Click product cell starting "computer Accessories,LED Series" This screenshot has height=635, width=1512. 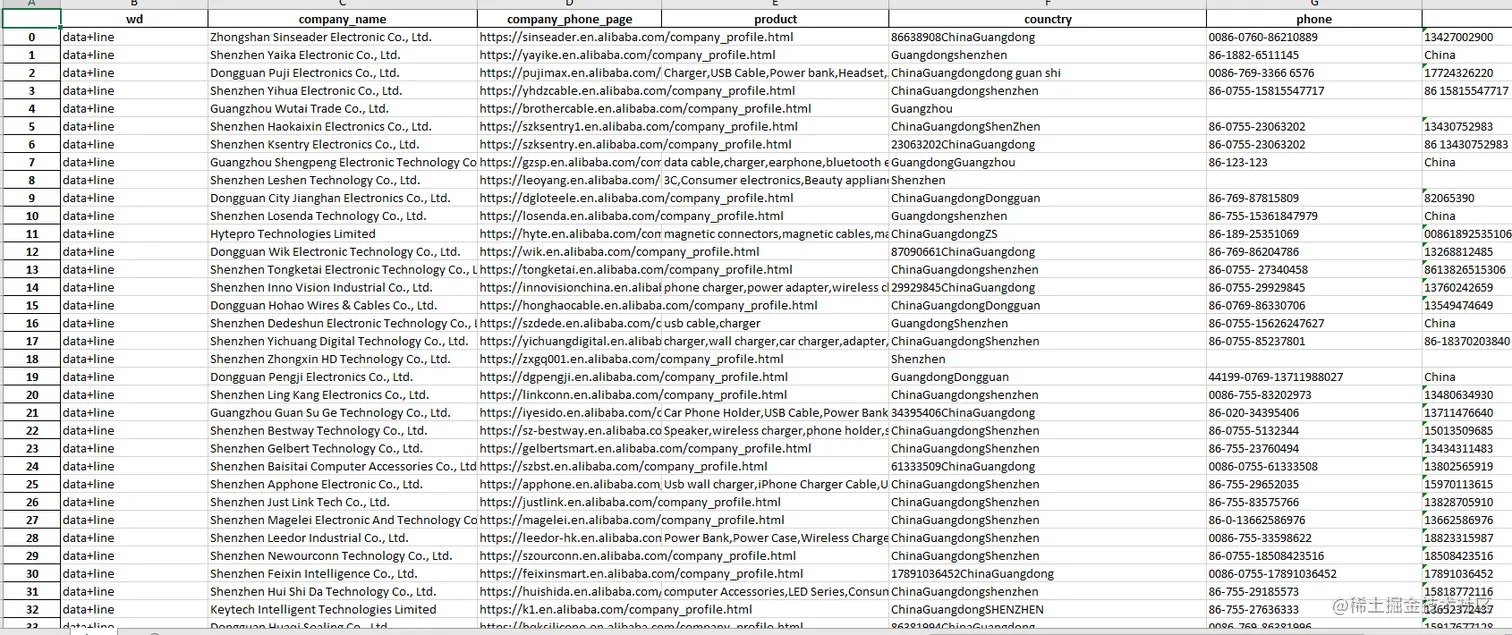pos(775,592)
